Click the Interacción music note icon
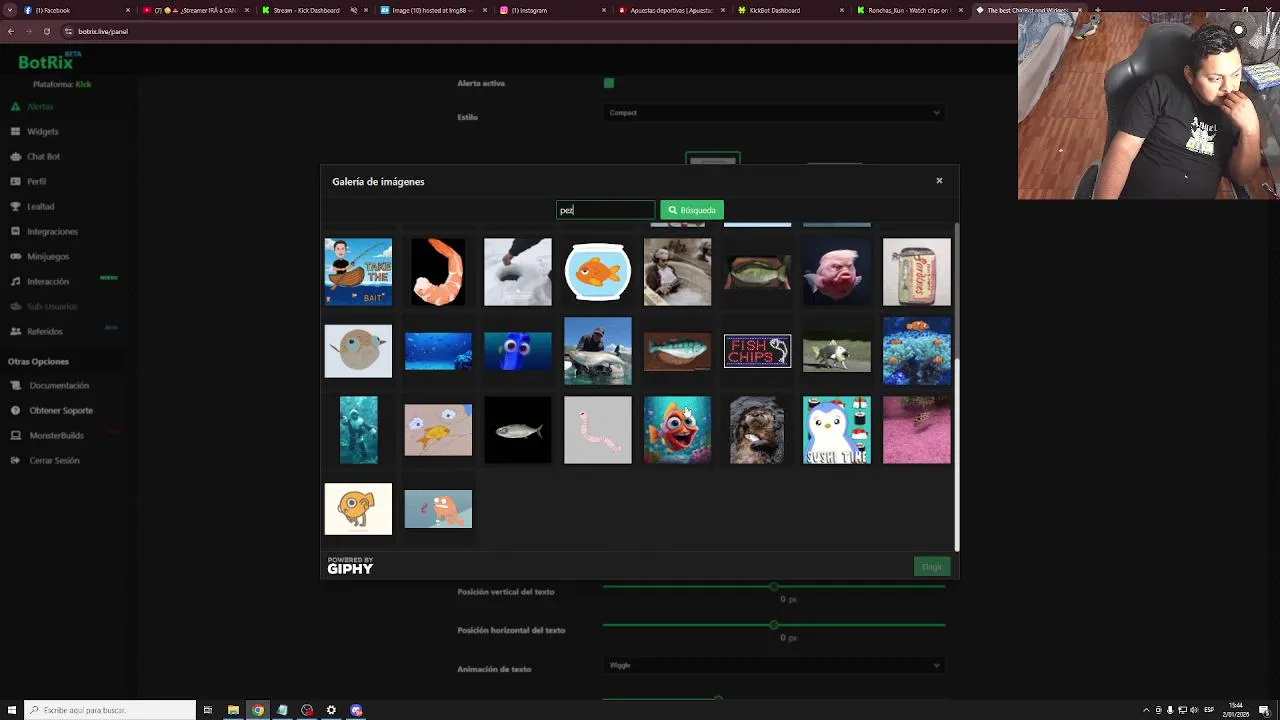1280x720 pixels. coord(15,281)
